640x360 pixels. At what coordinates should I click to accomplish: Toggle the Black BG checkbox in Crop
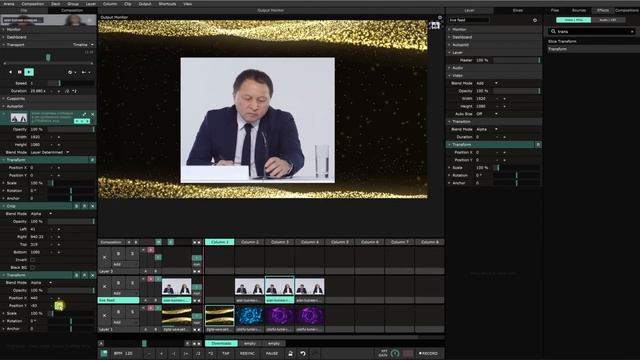[33, 267]
